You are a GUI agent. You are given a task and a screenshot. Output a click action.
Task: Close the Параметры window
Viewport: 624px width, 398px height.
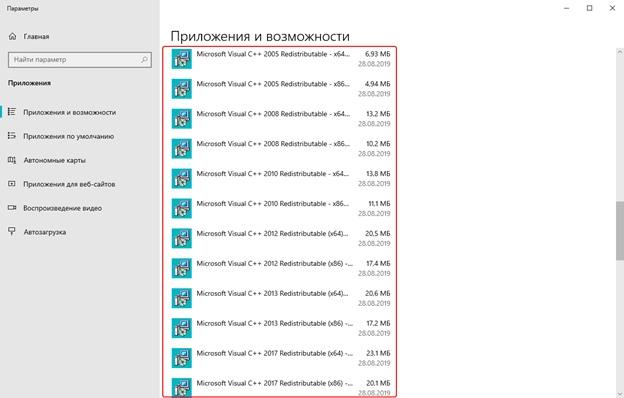point(612,8)
